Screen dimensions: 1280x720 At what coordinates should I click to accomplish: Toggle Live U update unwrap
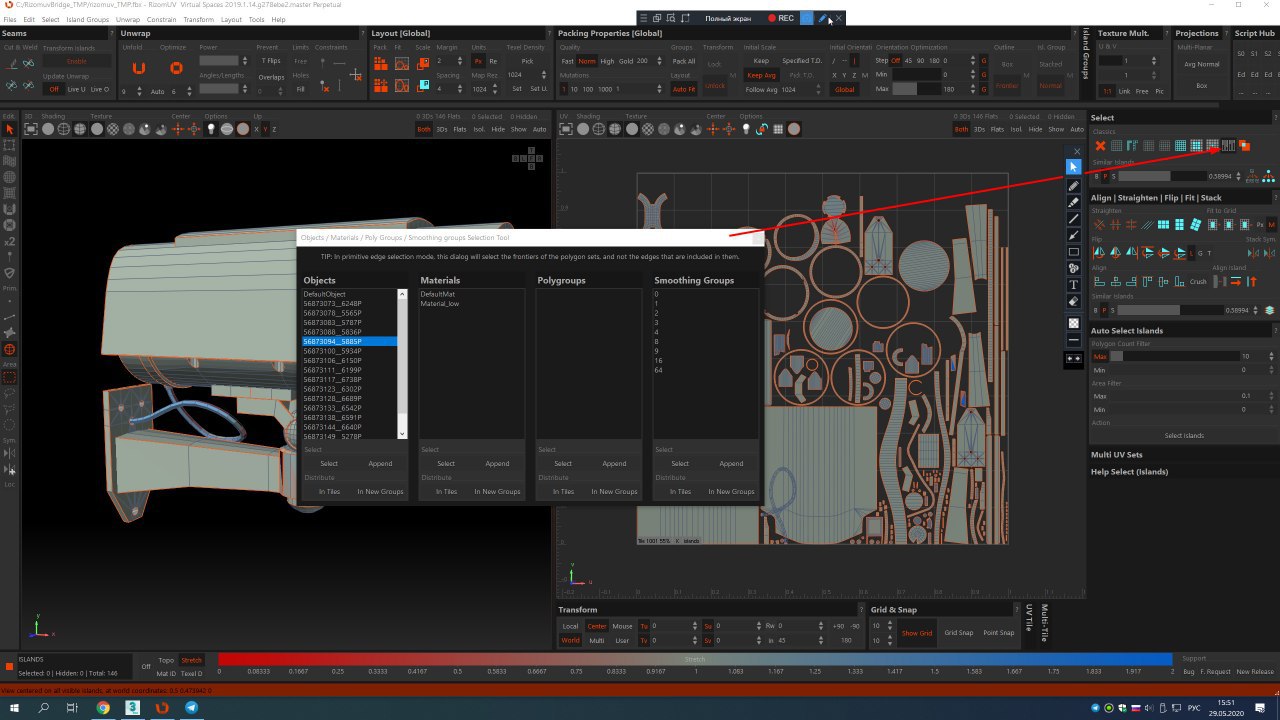77,89
